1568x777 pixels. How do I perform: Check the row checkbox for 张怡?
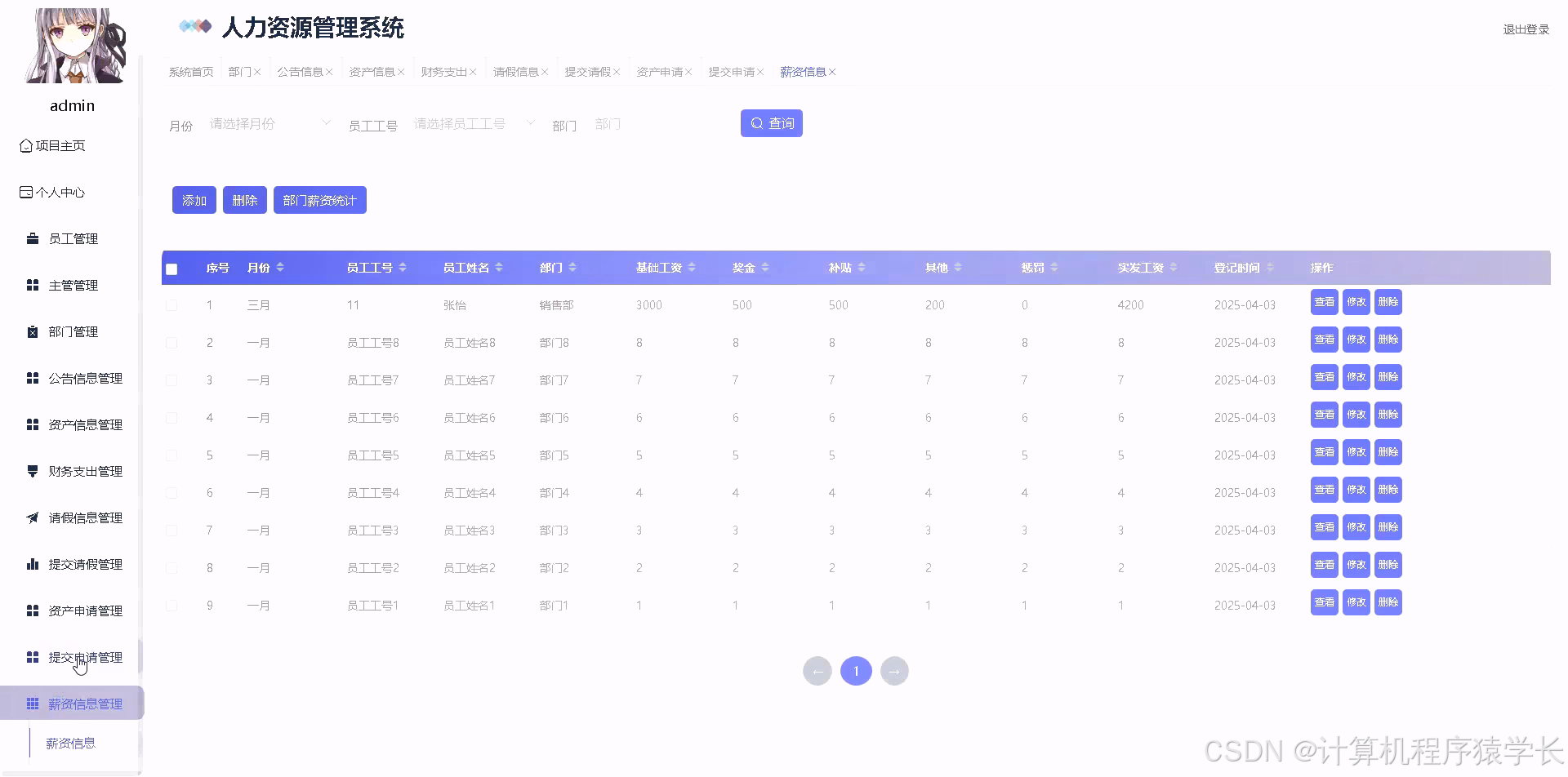(171, 304)
